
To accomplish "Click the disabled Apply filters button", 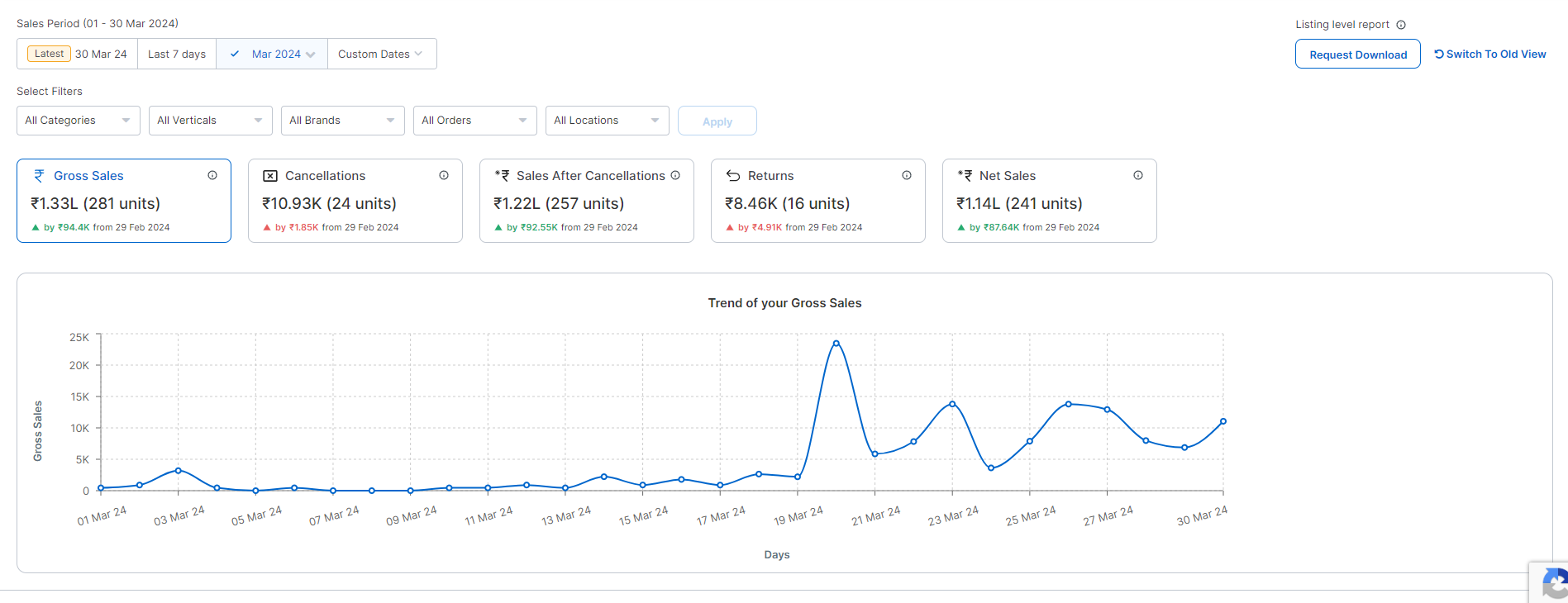I will pyautogui.click(x=717, y=121).
